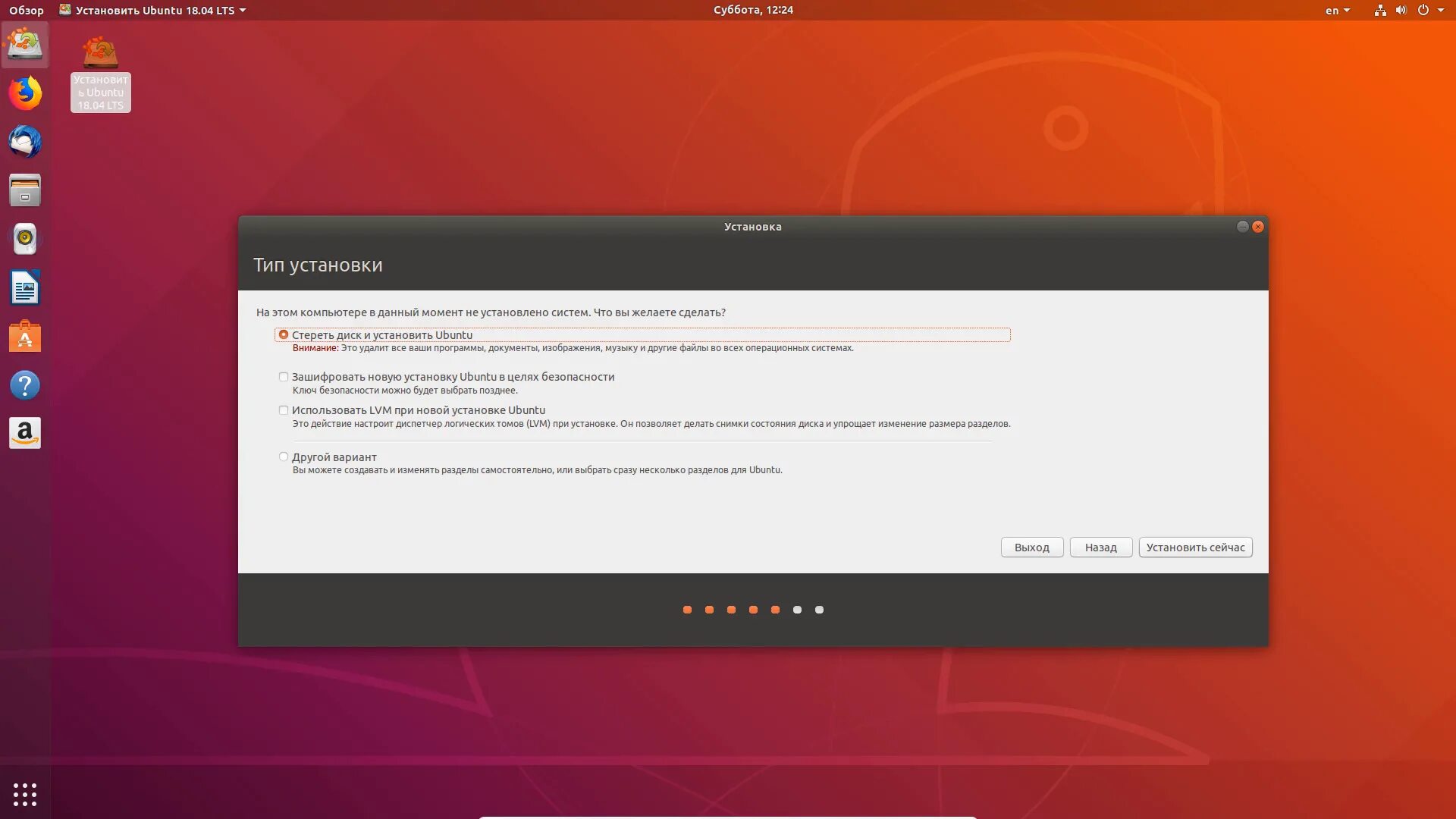Launch Firefox from the dock
1456x819 pixels.
25,93
